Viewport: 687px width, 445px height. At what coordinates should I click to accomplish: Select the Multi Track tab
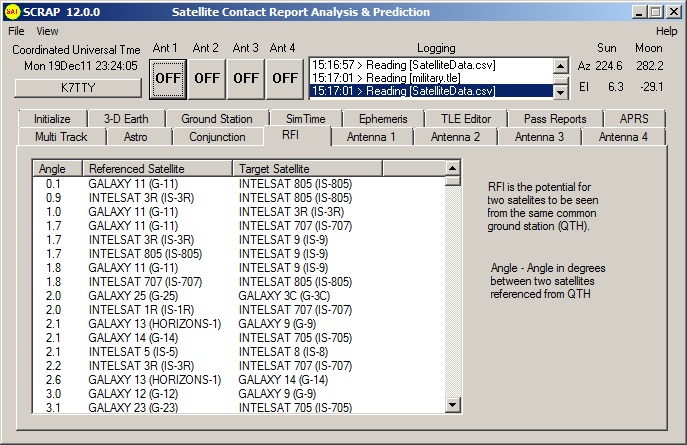click(61, 137)
